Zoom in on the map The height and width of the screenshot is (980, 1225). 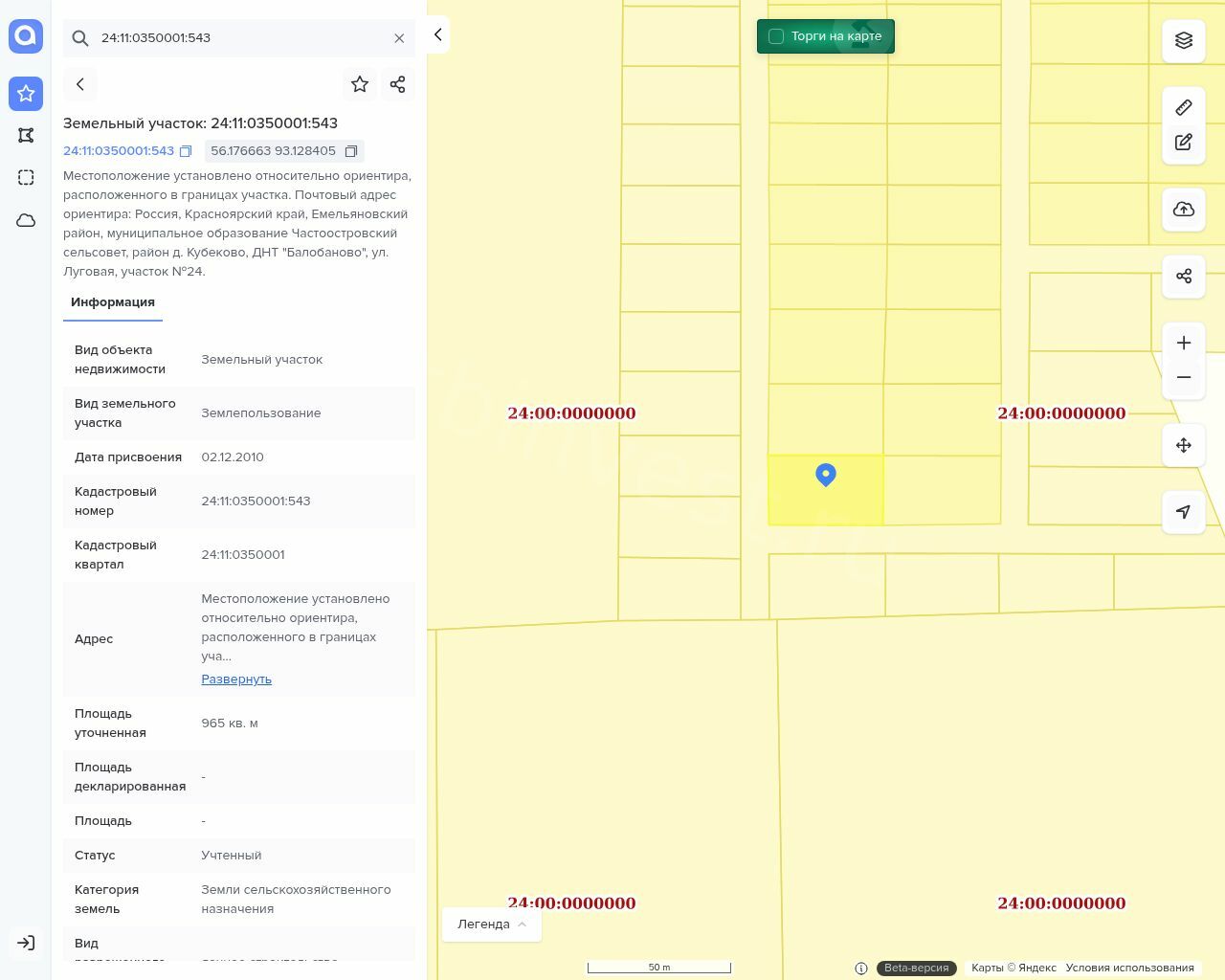click(x=1184, y=343)
